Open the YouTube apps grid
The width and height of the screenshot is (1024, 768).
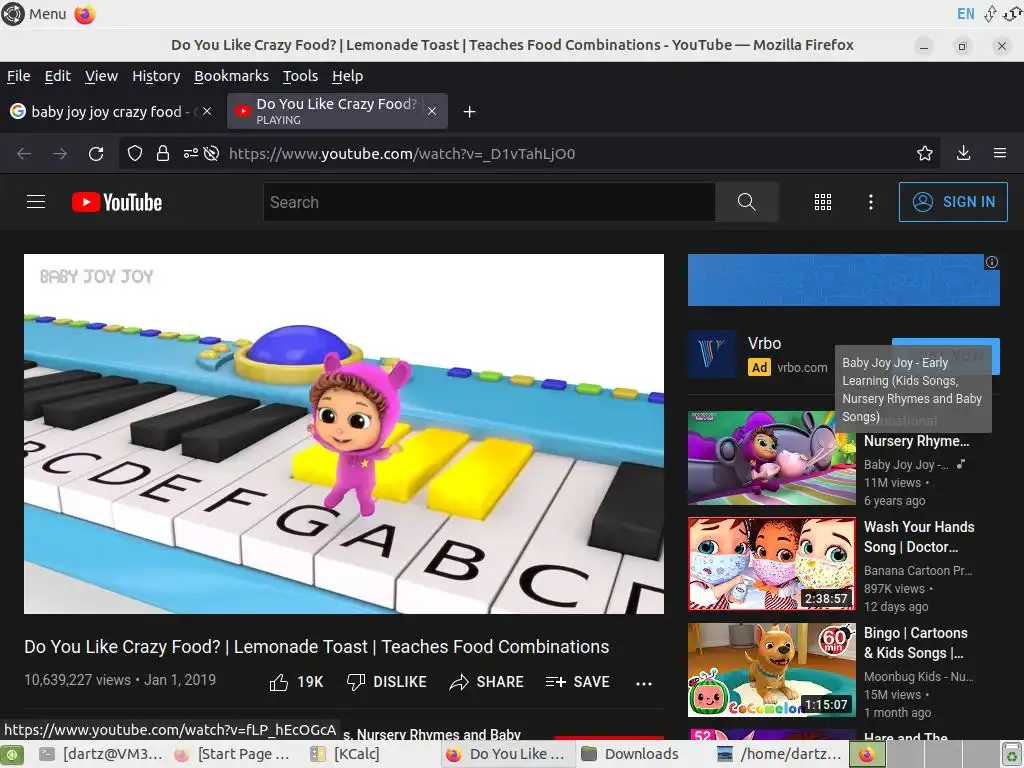(x=823, y=202)
